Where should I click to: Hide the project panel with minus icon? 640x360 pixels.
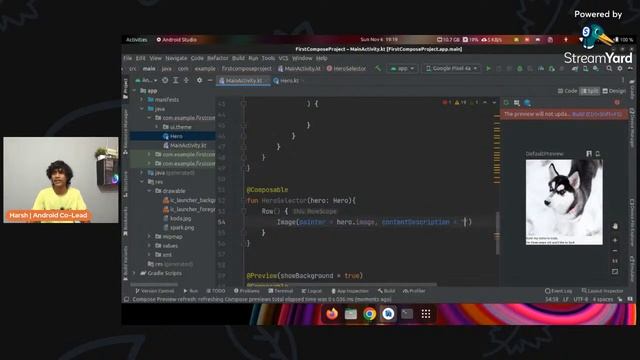(x=210, y=80)
